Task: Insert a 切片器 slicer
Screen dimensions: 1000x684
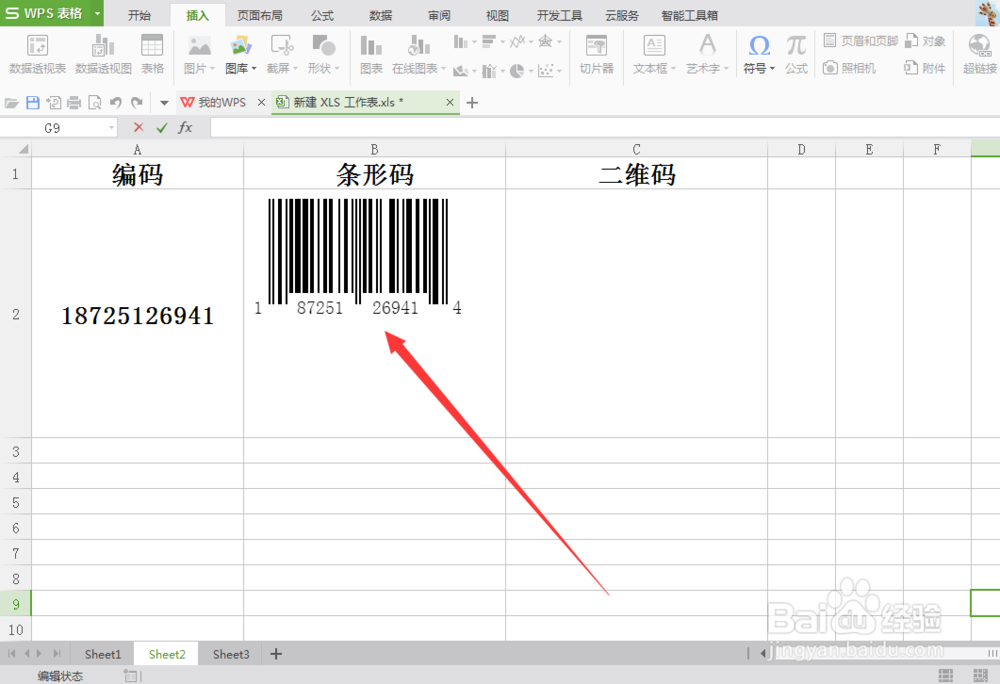Action: [x=596, y=54]
